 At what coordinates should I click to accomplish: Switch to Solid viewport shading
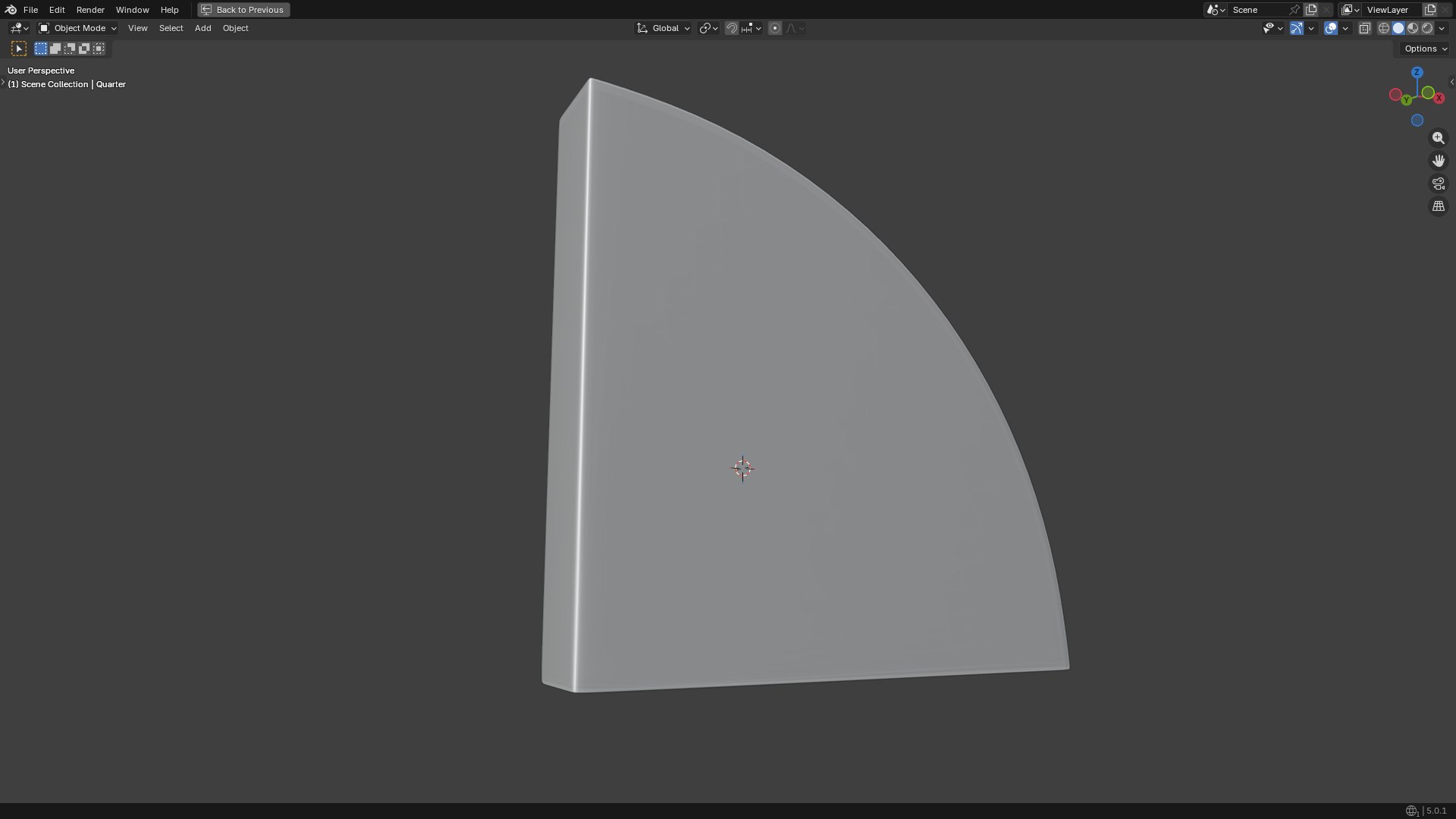pos(1398,28)
